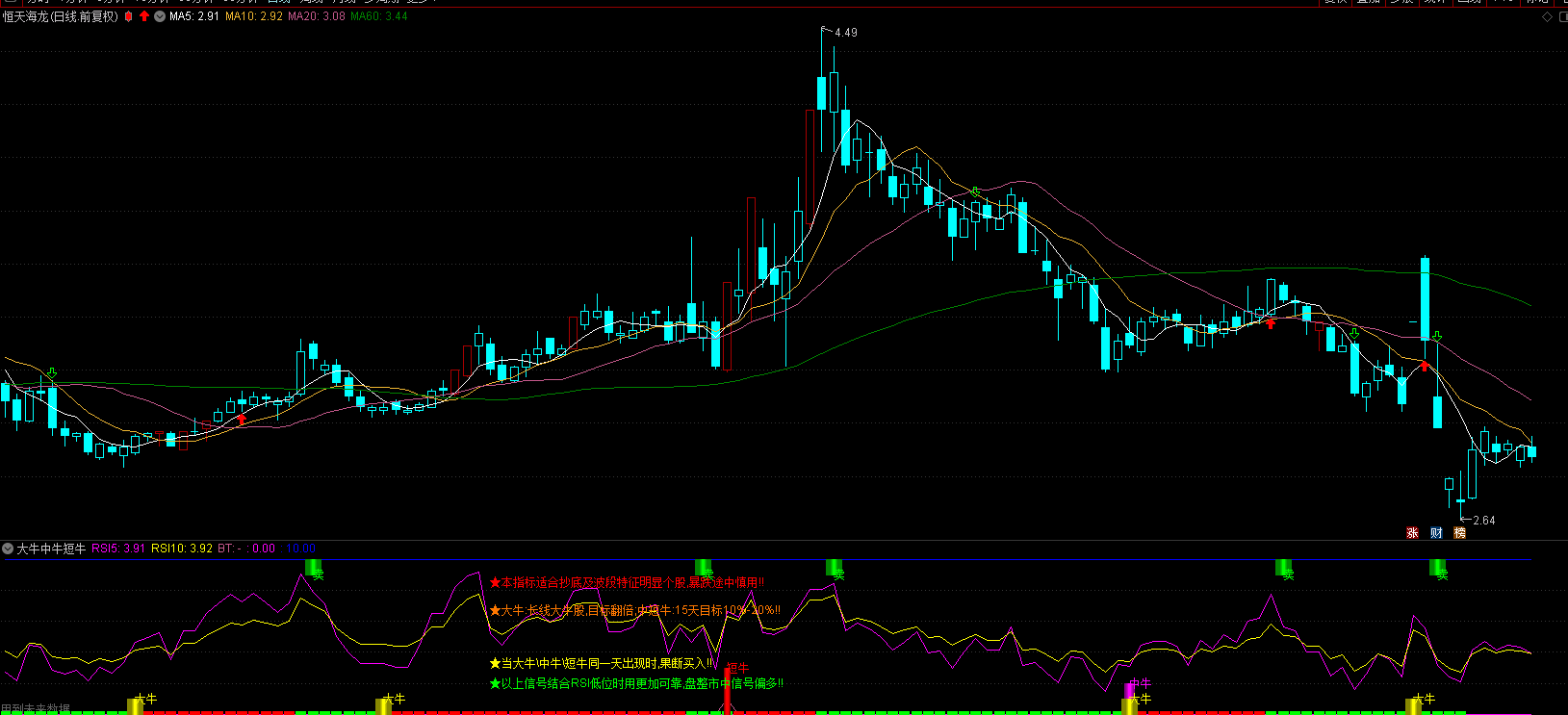Click the orange note starting ★大牛:长线大牛股
The height and width of the screenshot is (715, 1568).
point(635,610)
